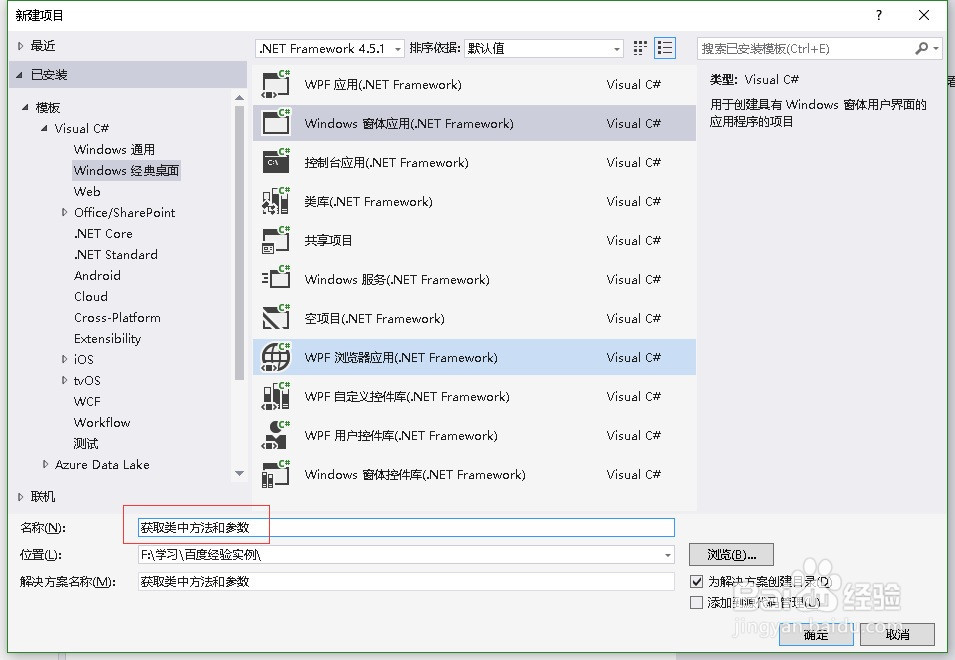Uncheck 为解决方案创建目录 option
The image size is (955, 660).
pyautogui.click(x=695, y=582)
